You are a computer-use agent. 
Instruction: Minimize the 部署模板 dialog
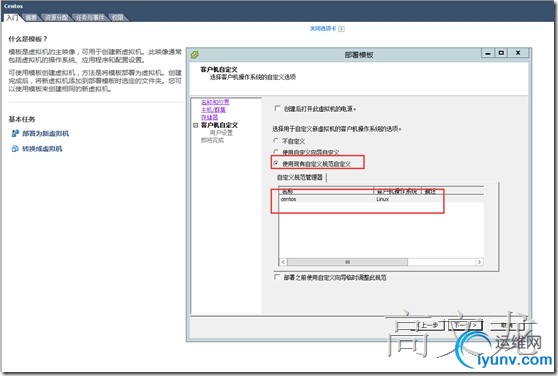tap(488, 53)
